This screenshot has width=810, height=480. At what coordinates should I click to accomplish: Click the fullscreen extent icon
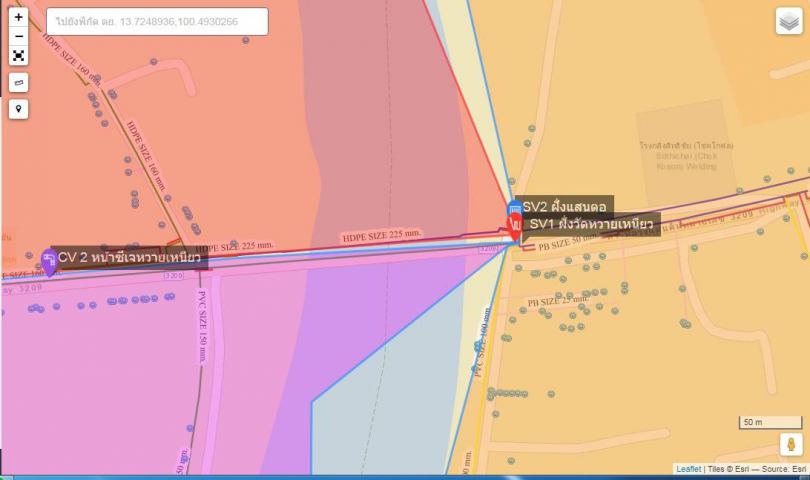coord(18,56)
